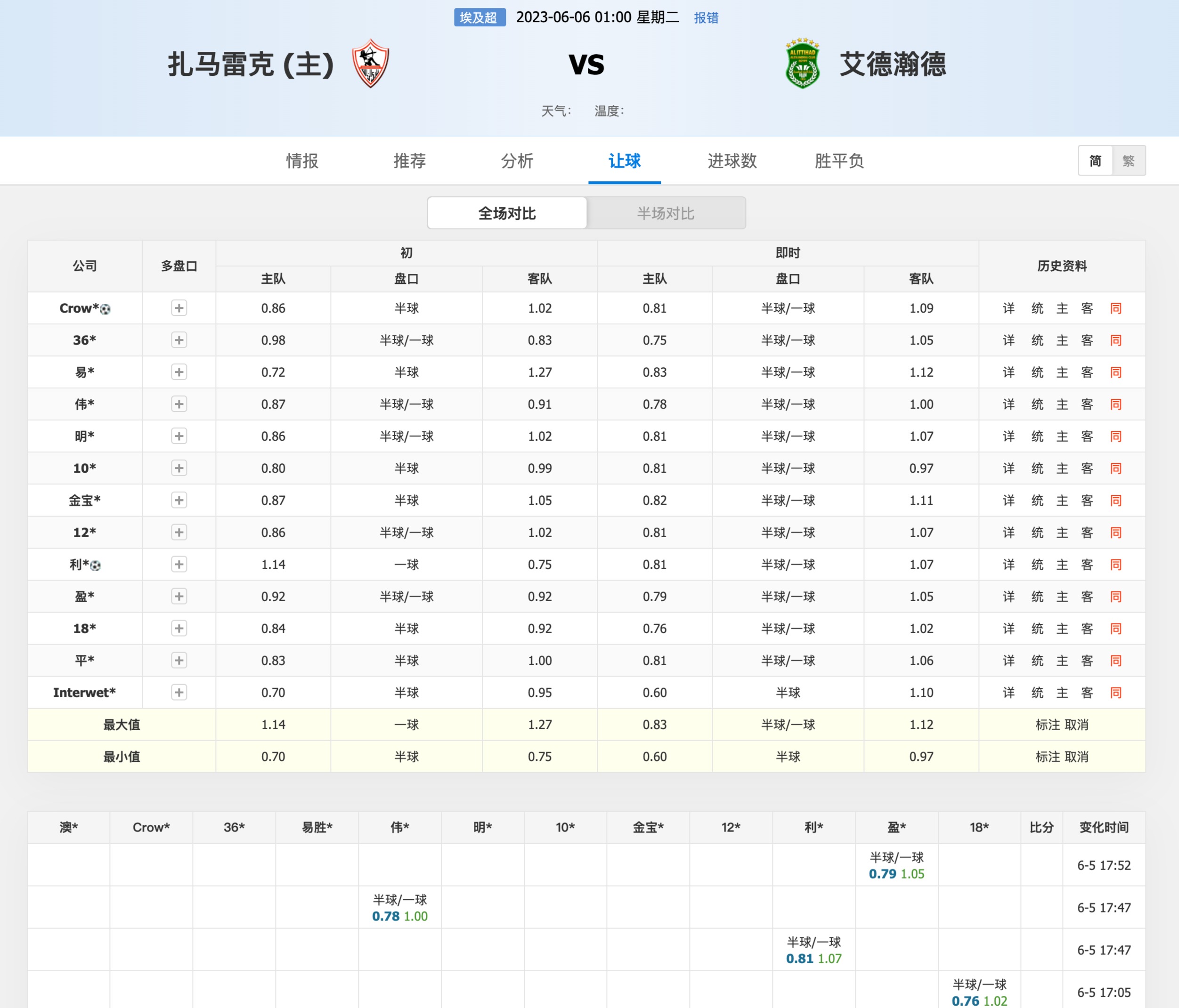Click 标注 in the 最小值 row
Screen dimensions: 1179x1008
click(1048, 757)
